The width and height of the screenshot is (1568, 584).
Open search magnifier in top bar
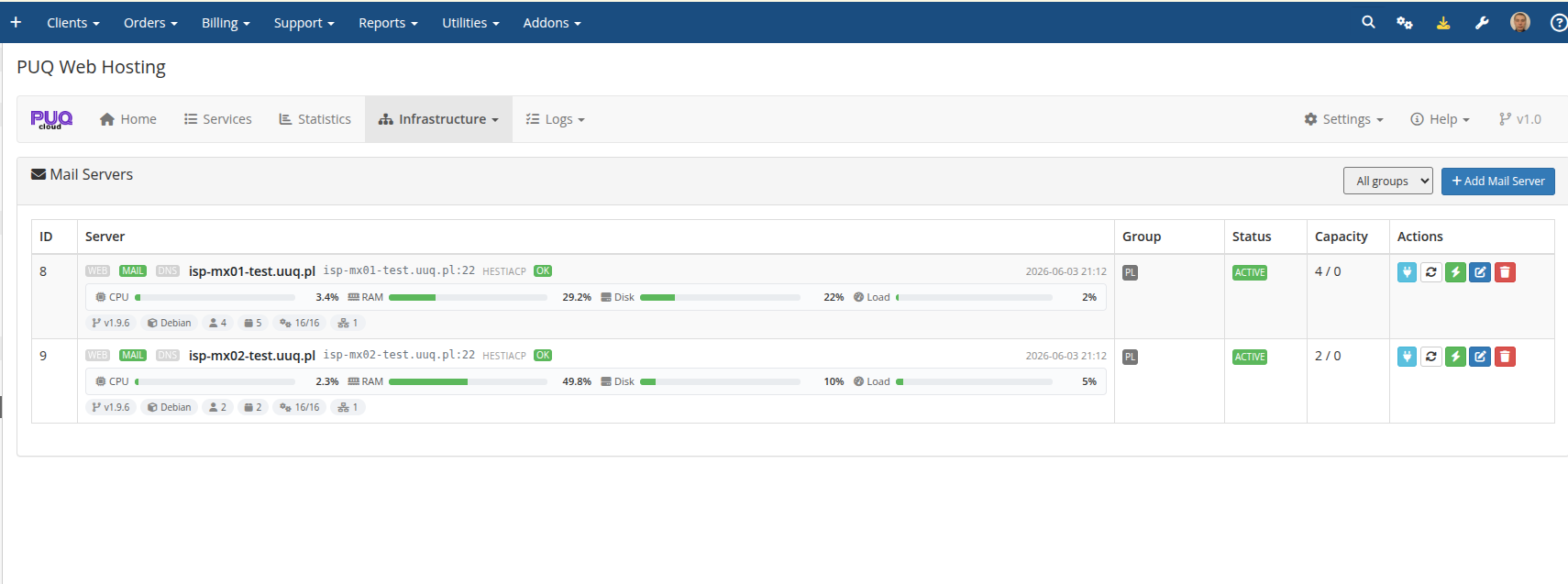point(1368,22)
